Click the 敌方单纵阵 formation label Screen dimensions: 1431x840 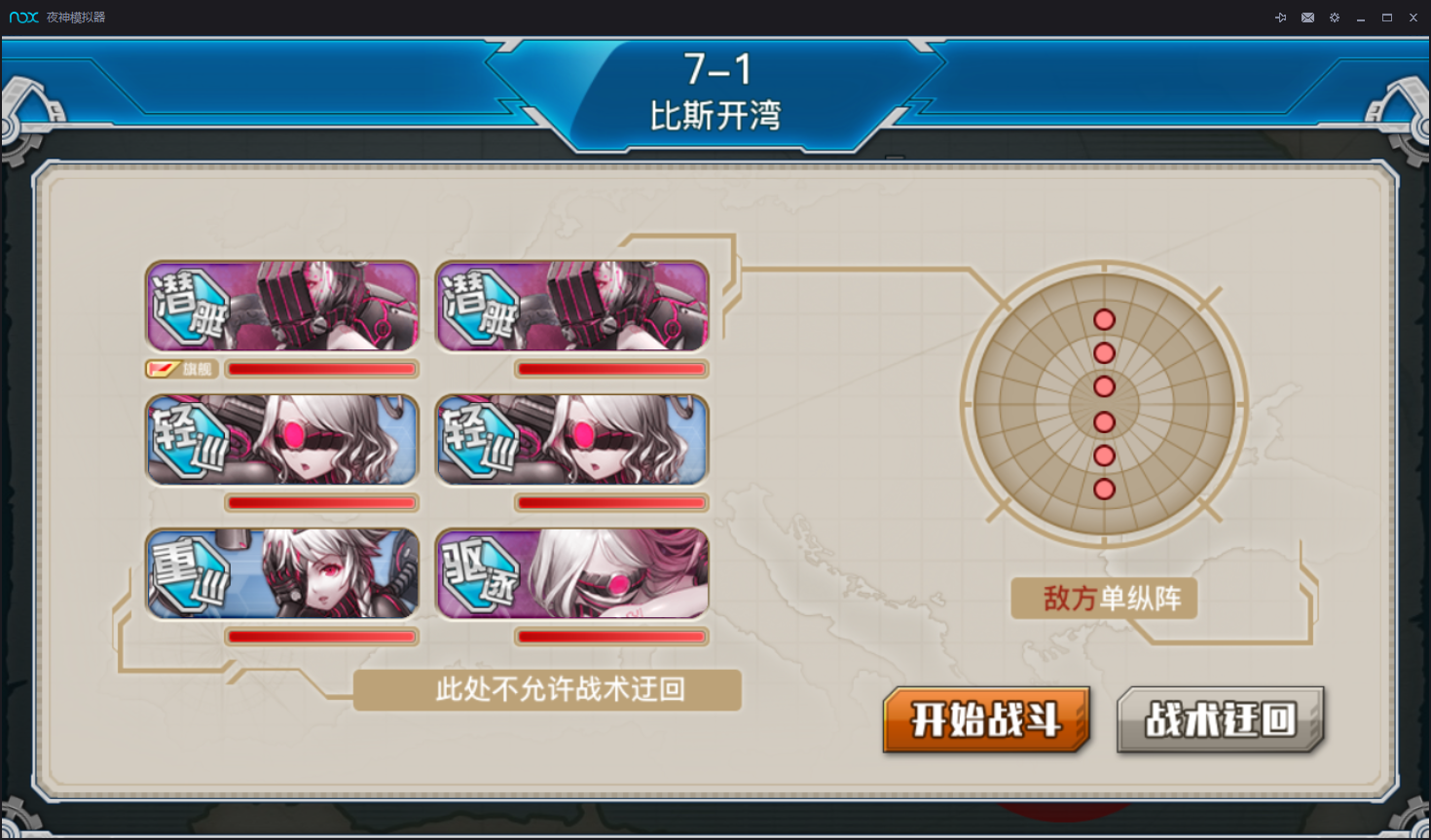click(1104, 598)
